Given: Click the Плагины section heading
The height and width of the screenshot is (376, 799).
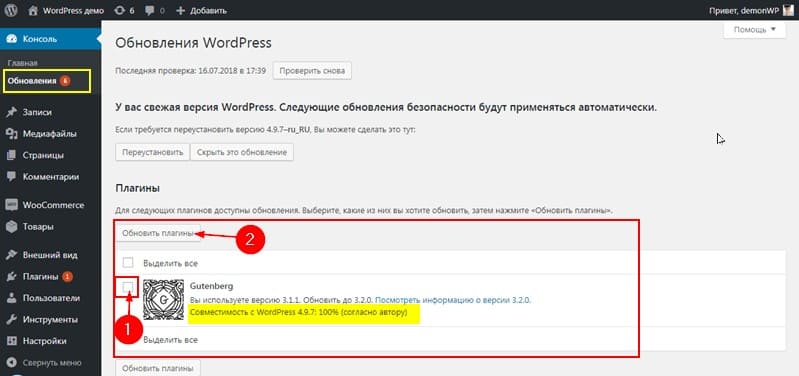Looking at the screenshot, I should pyautogui.click(x=138, y=189).
